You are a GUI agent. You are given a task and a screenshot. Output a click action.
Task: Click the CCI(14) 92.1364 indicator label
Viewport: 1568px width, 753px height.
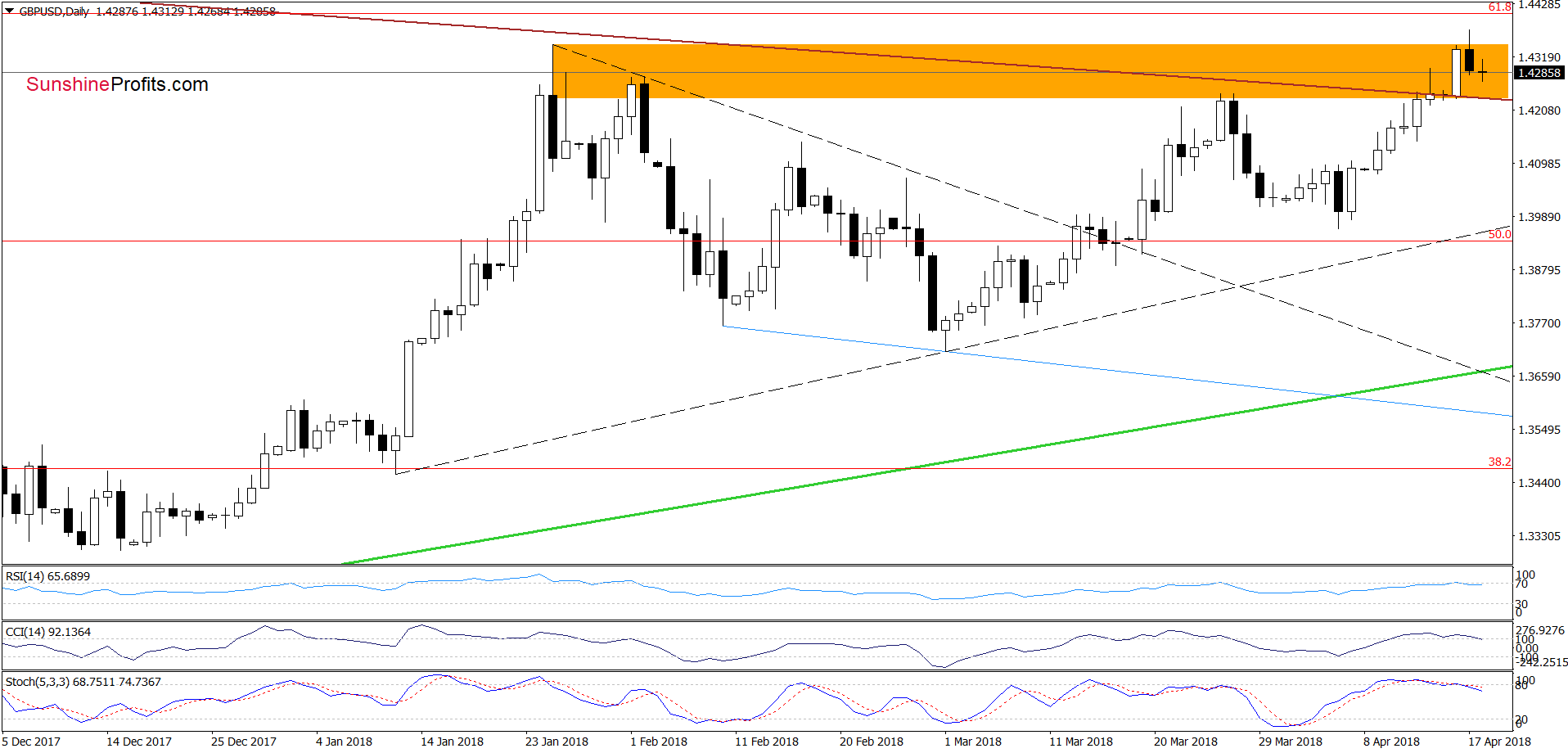[x=48, y=632]
